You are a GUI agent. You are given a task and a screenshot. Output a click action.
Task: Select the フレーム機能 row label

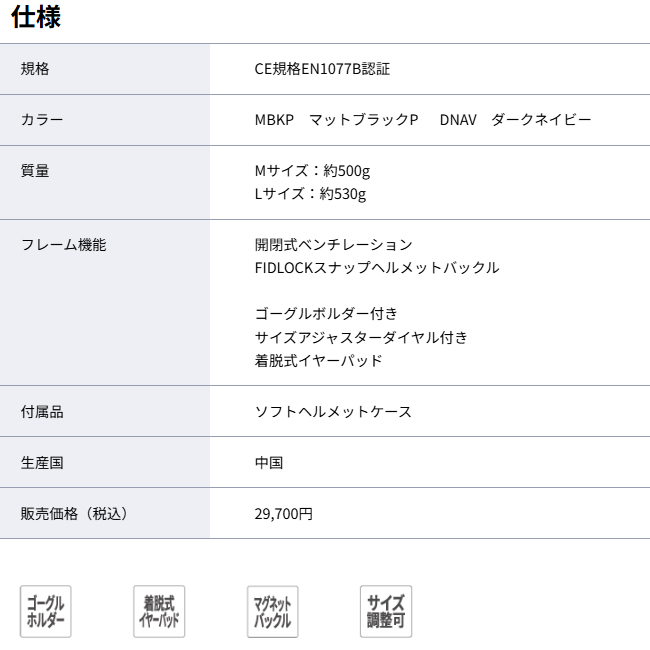[x=63, y=245]
